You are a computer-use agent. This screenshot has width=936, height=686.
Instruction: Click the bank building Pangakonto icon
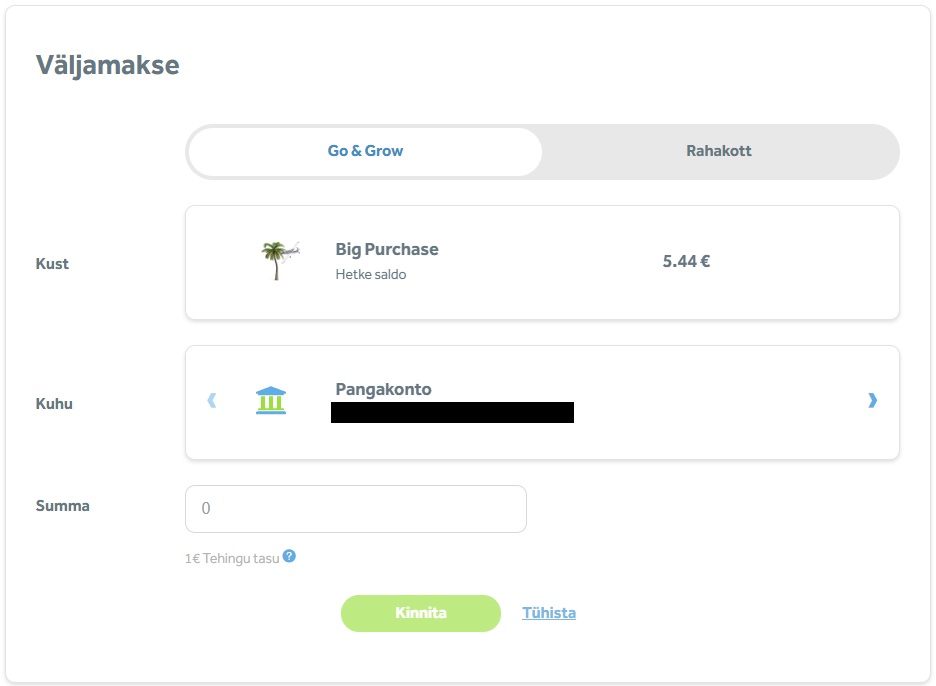pos(271,401)
